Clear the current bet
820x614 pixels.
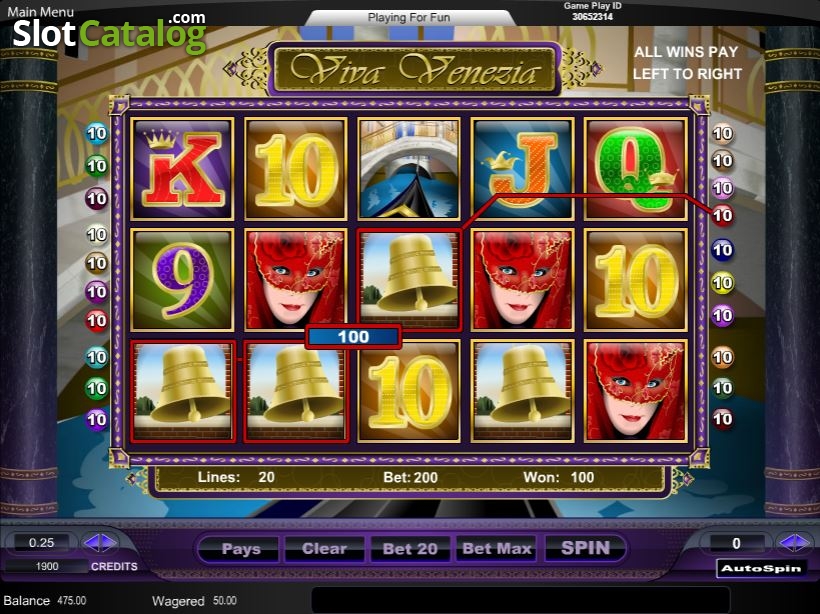pos(324,549)
